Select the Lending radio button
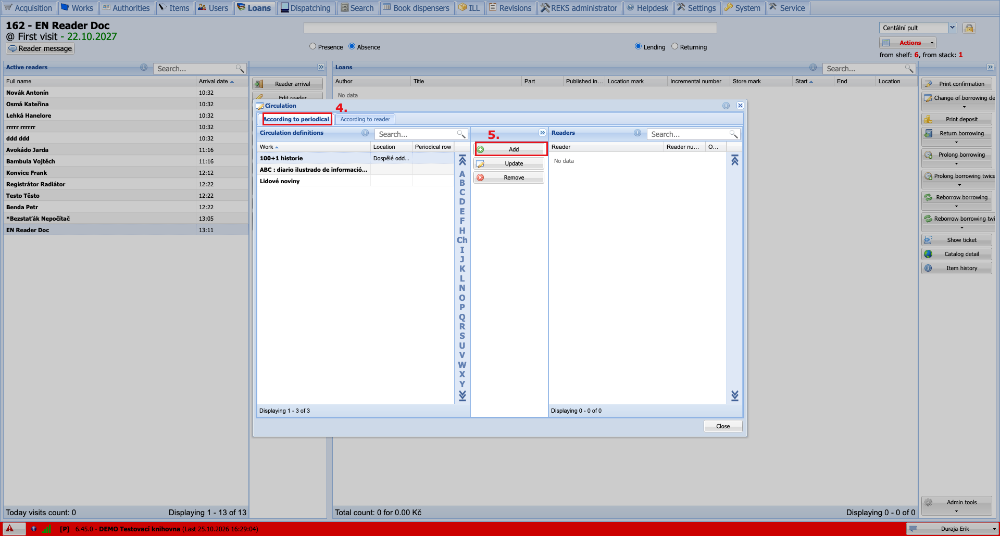Viewport: 1000px width, 536px height. (638, 47)
